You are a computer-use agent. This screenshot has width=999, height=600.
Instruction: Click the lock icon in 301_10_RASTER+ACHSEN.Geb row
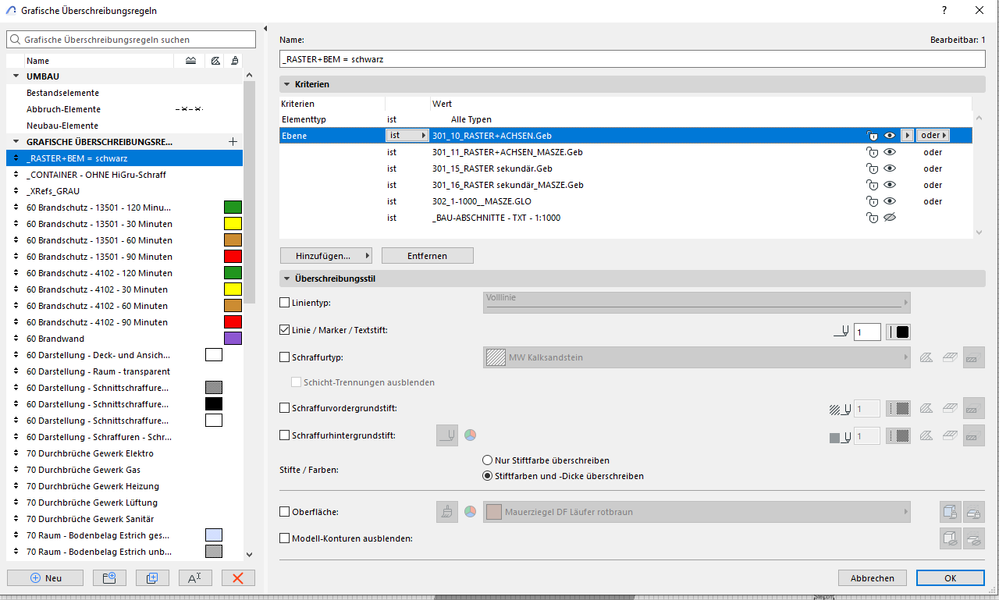(x=872, y=136)
